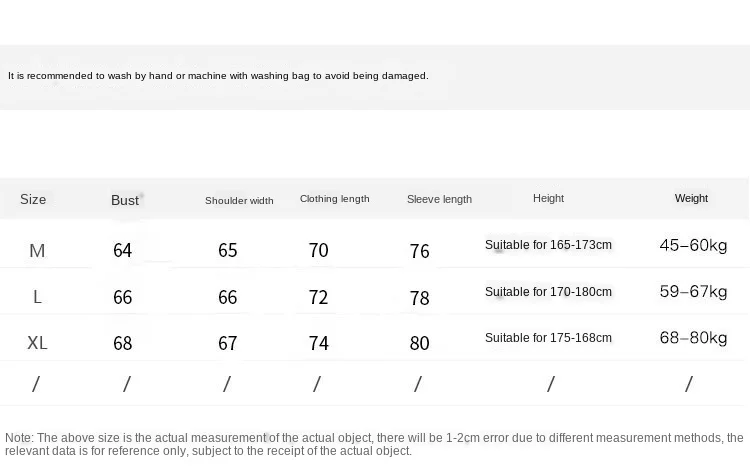Viewport: 750px width, 471px height.
Task: Select the XL size row label
Action: pos(37,343)
